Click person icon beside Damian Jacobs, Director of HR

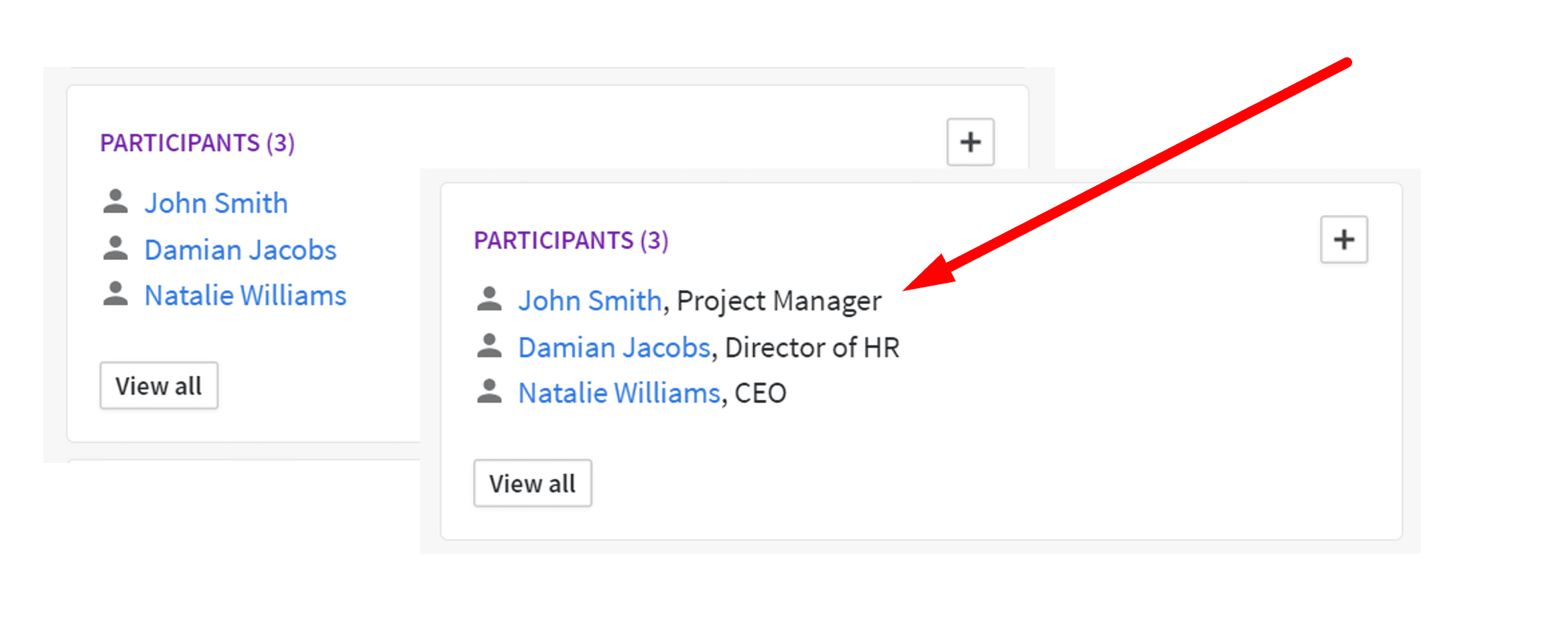coord(489,346)
